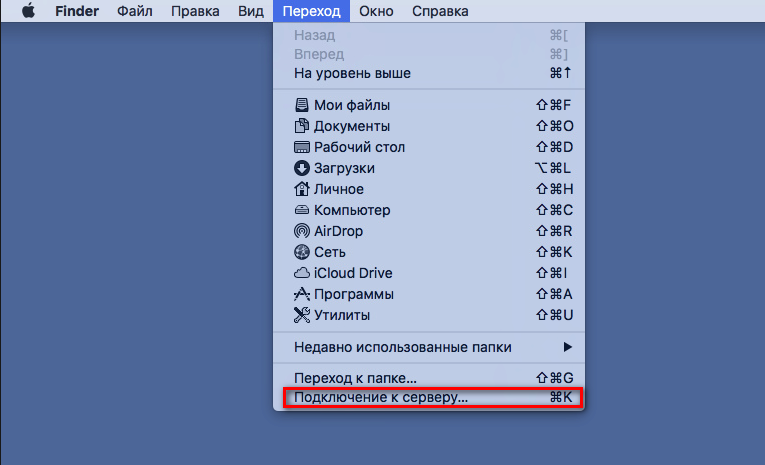The image size is (765, 465).
Task: Click the Утилиты tools icon
Action: [x=302, y=315]
